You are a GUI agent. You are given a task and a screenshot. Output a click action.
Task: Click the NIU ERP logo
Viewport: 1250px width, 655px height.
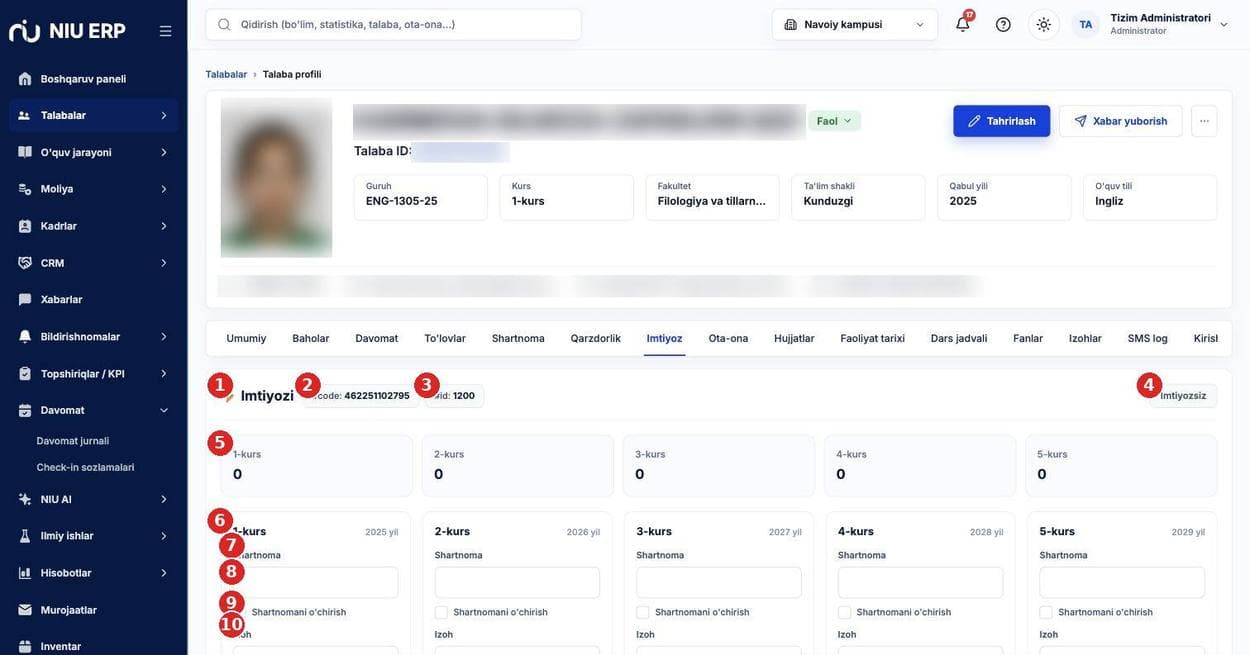pyautogui.click(x=67, y=31)
